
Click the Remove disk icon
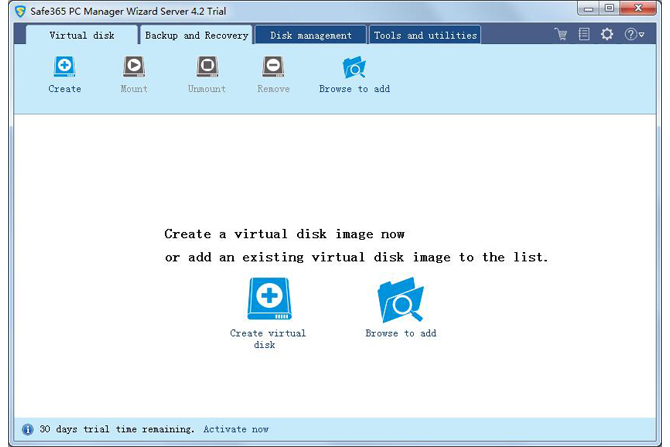[x=273, y=67]
